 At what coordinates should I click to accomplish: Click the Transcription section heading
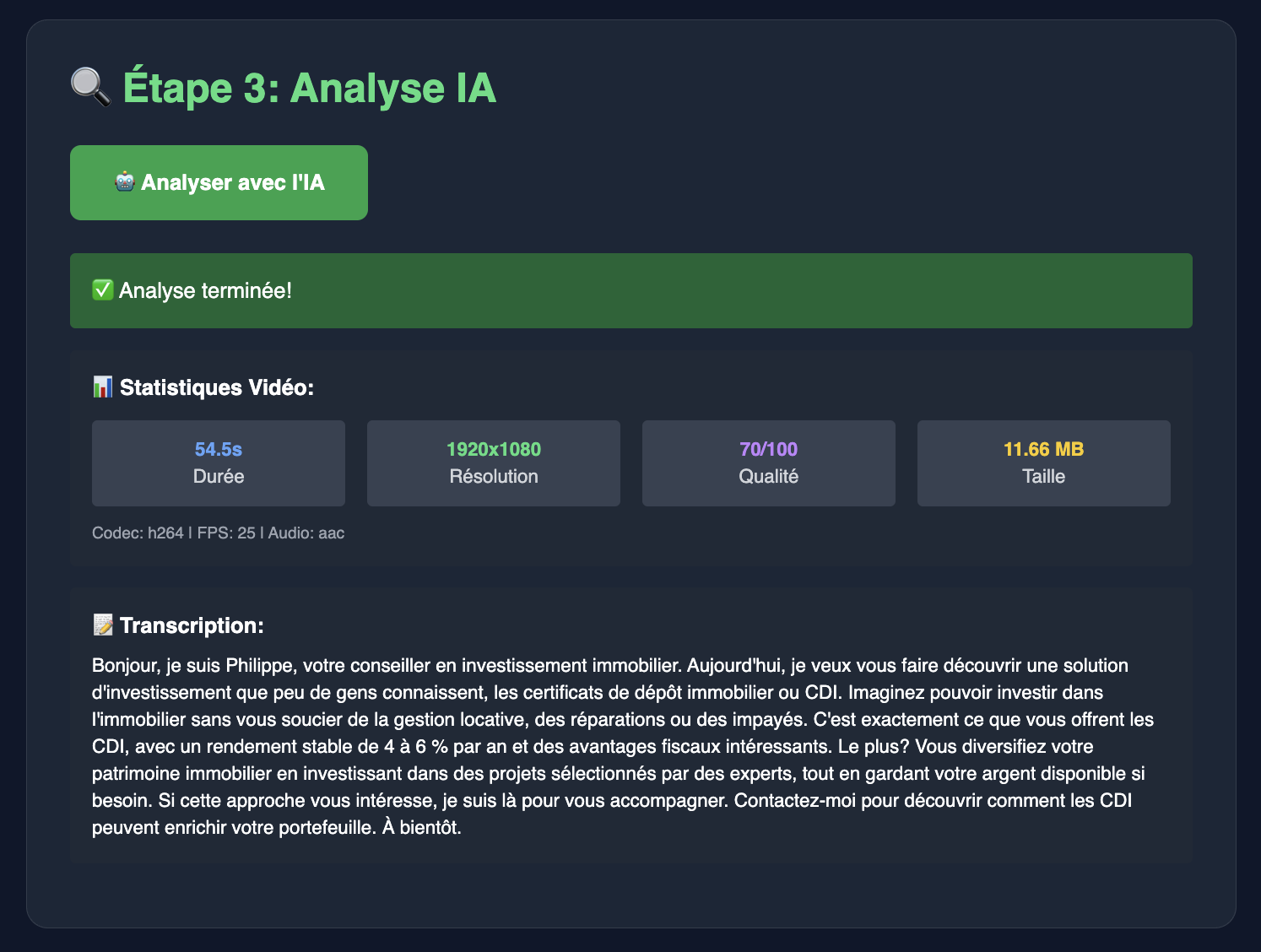pos(192,625)
